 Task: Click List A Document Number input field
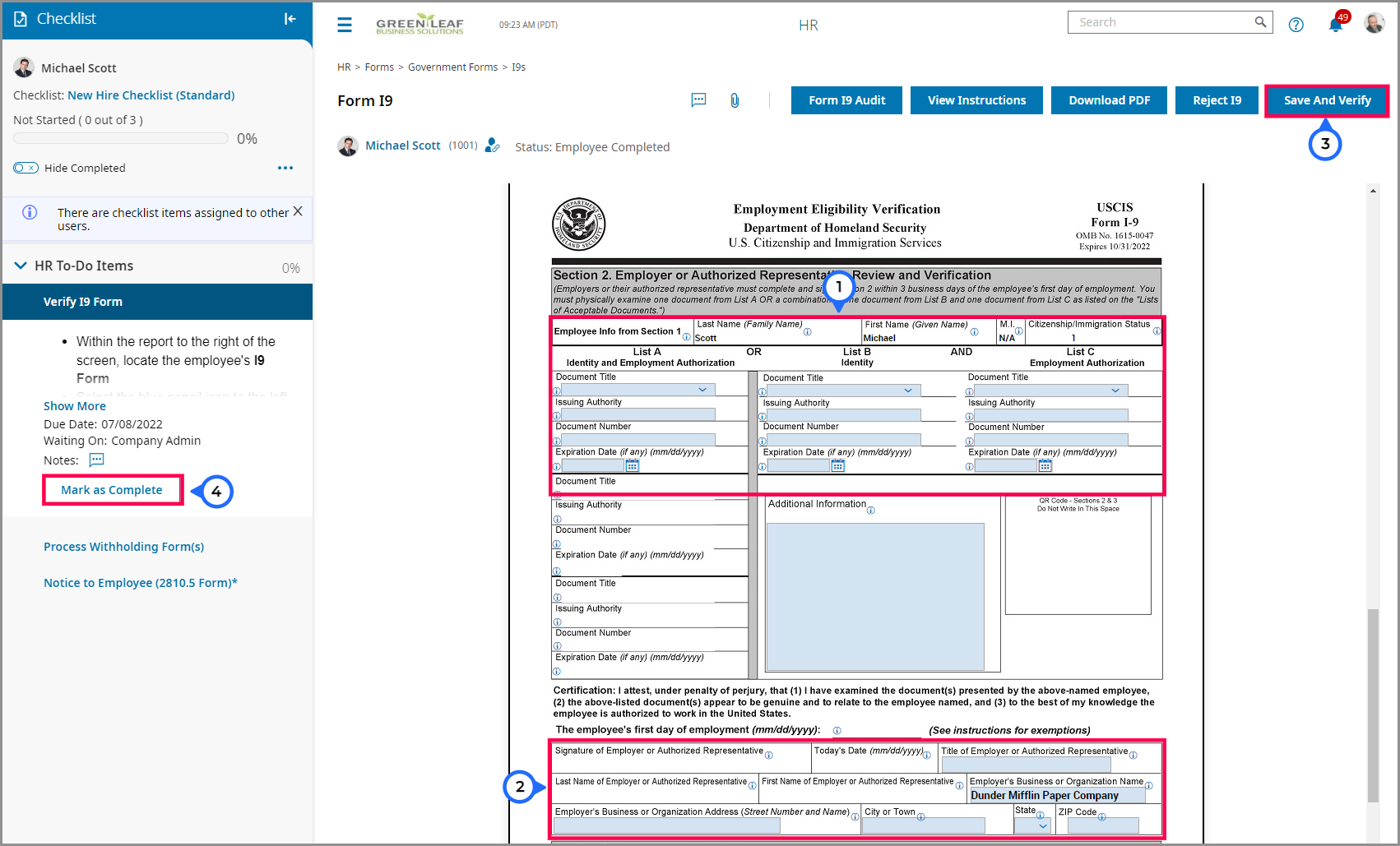[x=637, y=439]
